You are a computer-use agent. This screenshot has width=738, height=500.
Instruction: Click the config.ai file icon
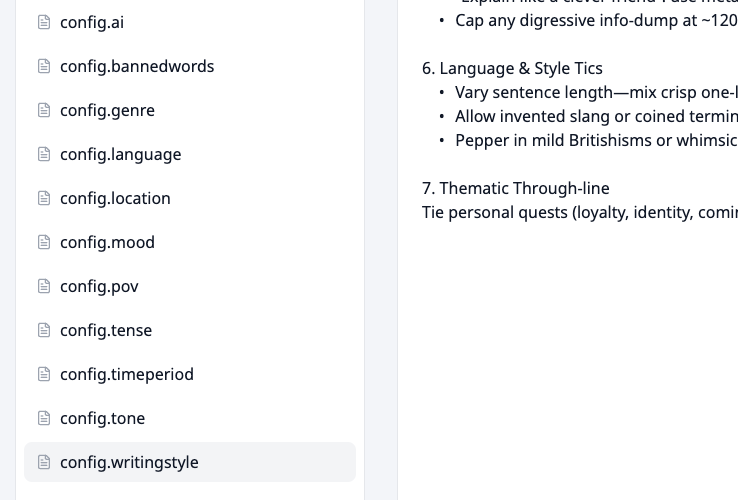pyautogui.click(x=44, y=22)
